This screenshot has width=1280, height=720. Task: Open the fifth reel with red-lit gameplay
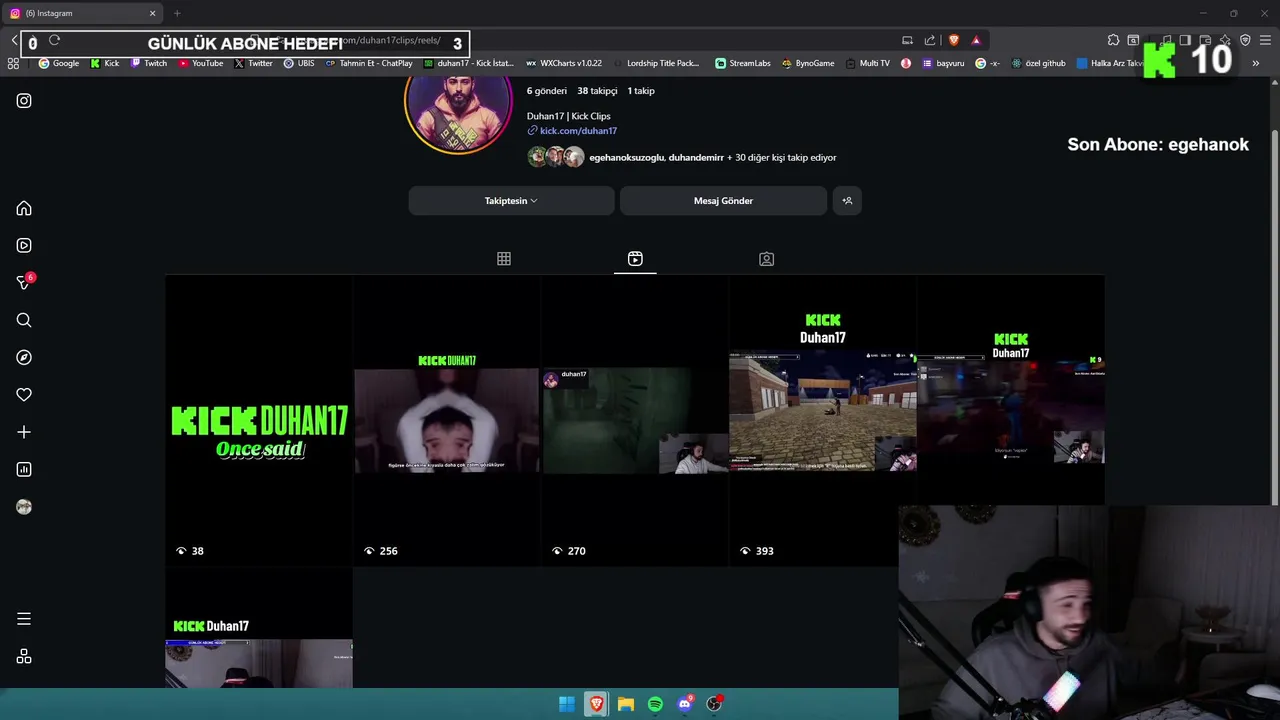[1011, 390]
